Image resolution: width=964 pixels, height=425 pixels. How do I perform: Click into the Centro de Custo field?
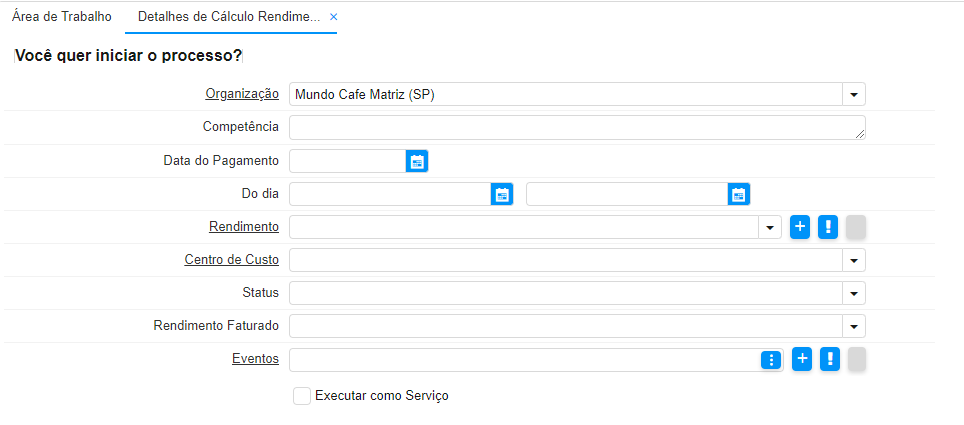(x=566, y=260)
